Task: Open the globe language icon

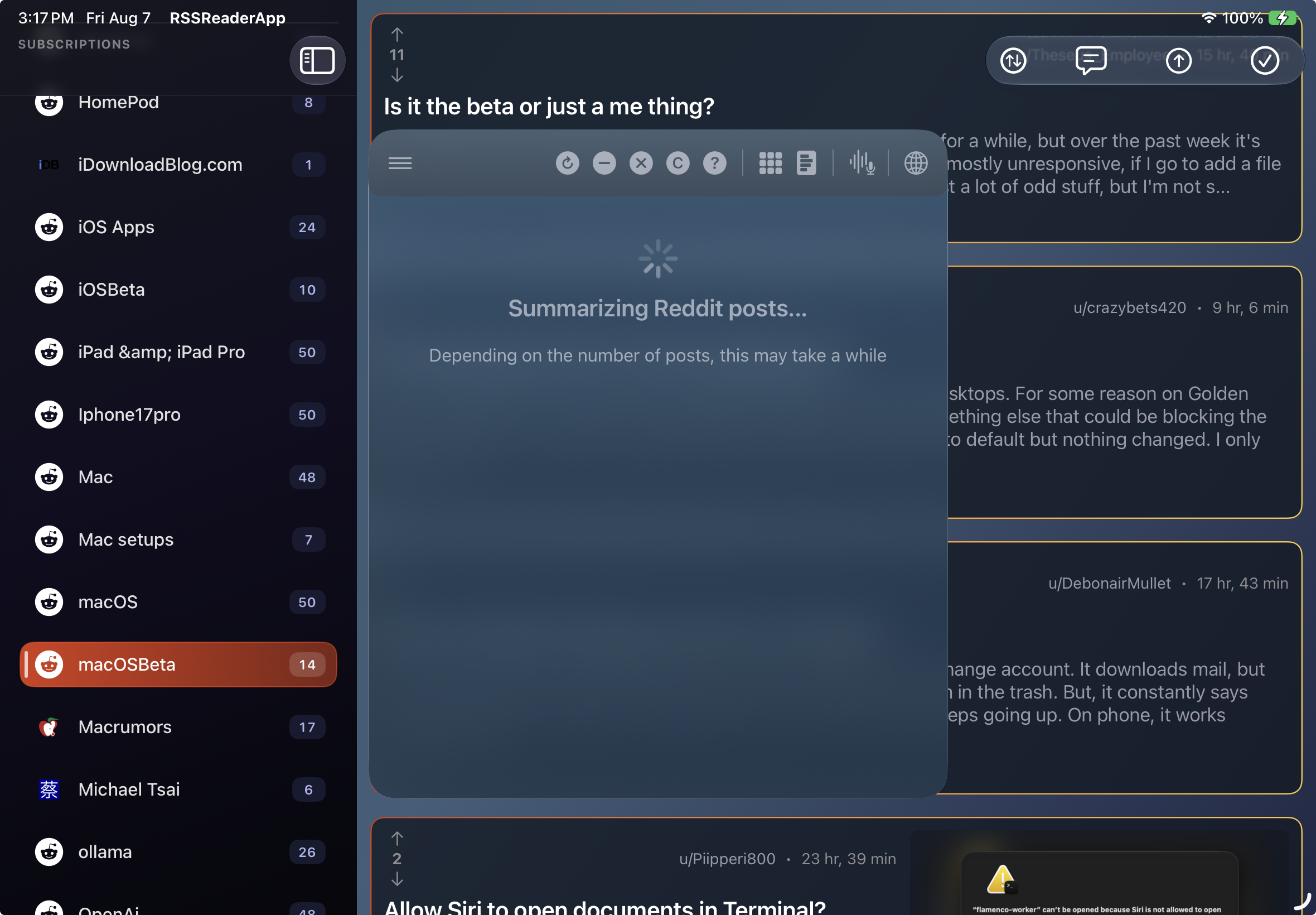Action: pyautogui.click(x=916, y=163)
